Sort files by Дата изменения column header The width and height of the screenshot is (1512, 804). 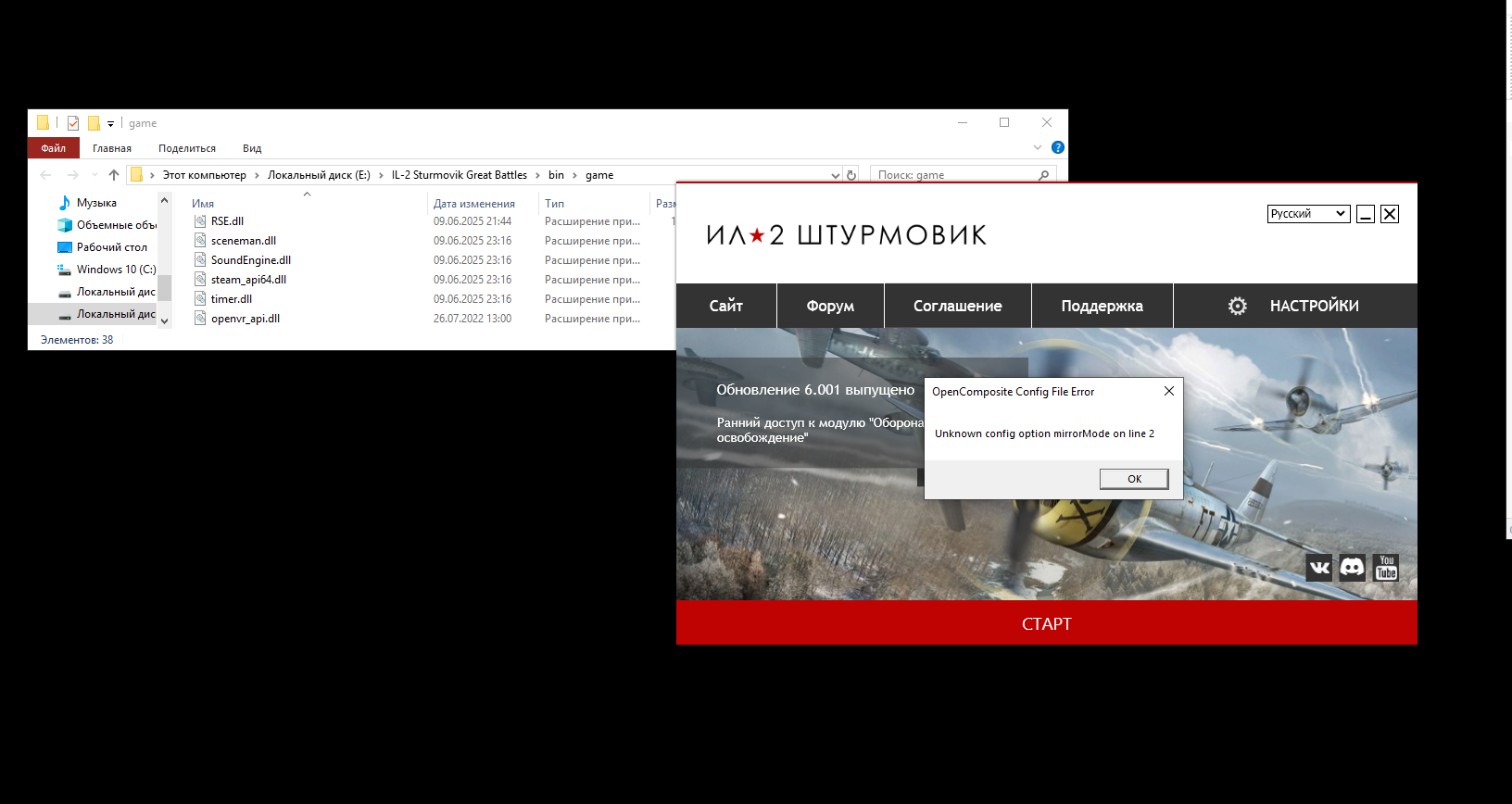click(474, 204)
